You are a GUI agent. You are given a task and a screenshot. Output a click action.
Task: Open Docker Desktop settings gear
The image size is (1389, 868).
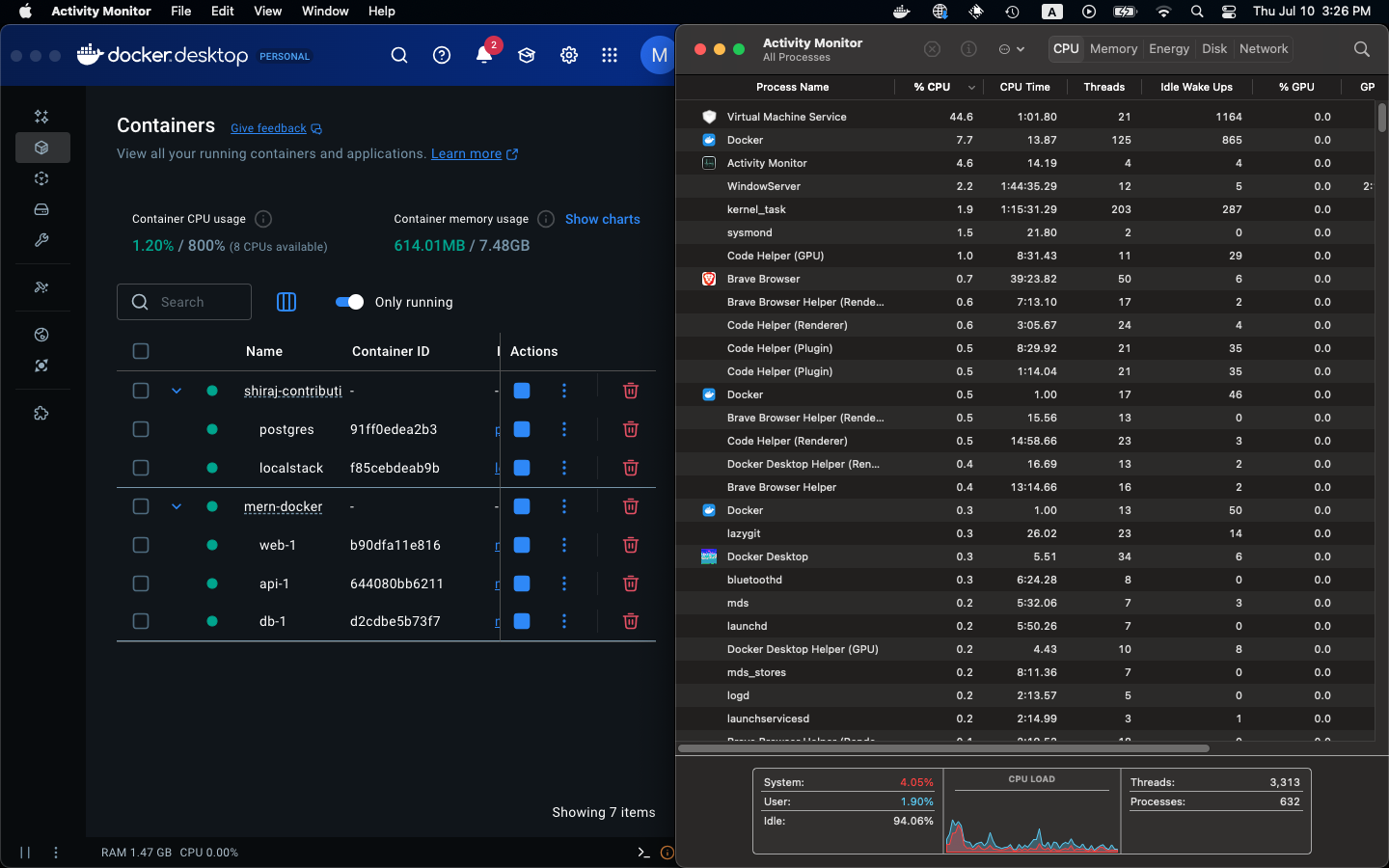pos(569,55)
